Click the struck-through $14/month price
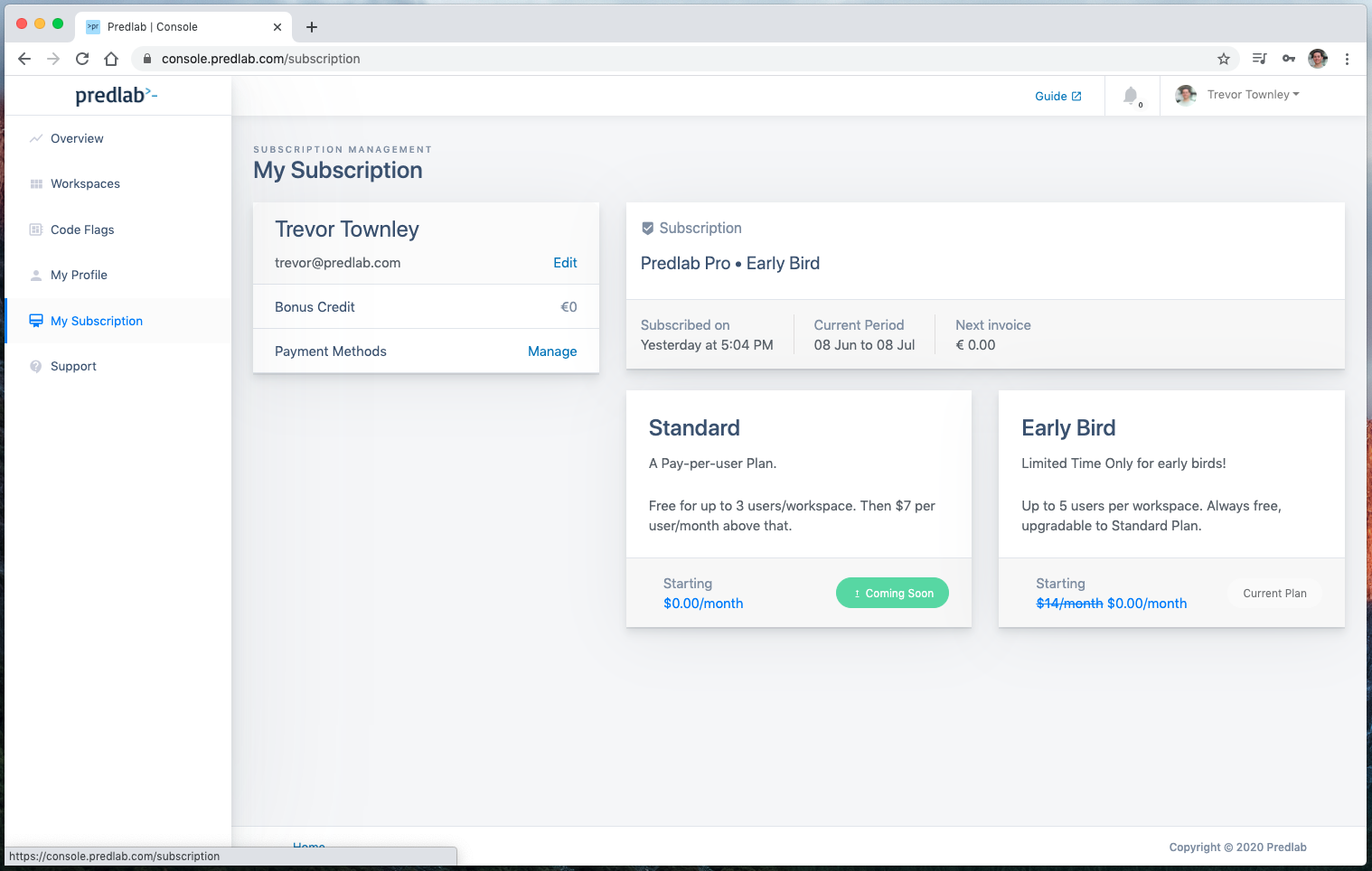This screenshot has height=871, width=1372. (1069, 604)
